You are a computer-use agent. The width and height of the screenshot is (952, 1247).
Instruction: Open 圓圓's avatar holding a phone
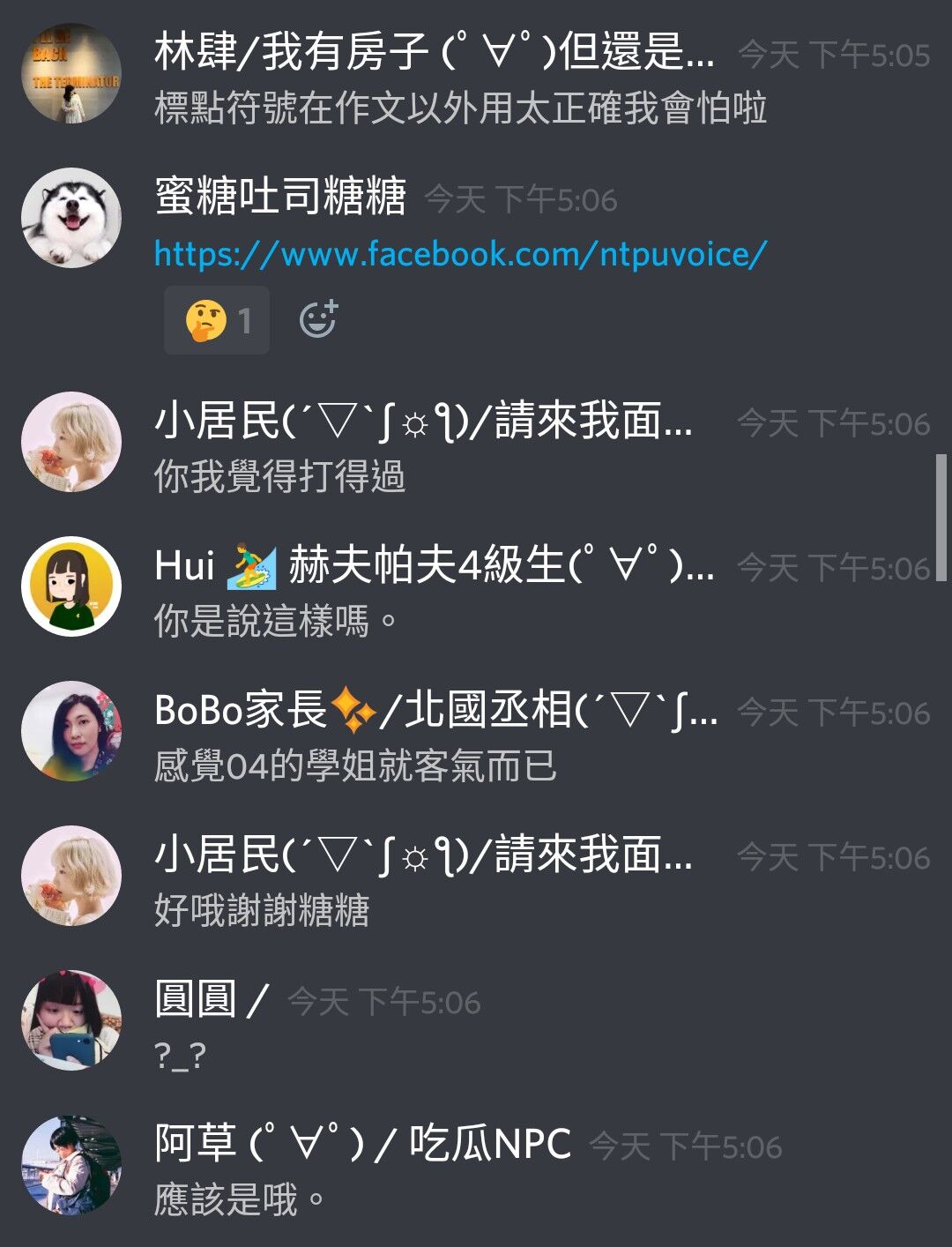click(71, 1020)
